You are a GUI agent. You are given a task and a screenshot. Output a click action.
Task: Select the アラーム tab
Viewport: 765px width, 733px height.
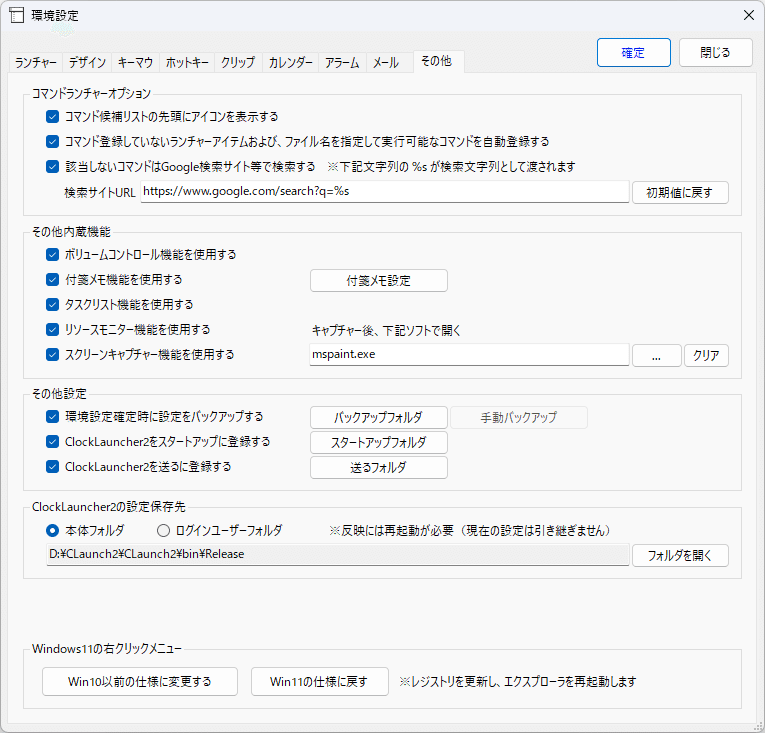click(342, 62)
